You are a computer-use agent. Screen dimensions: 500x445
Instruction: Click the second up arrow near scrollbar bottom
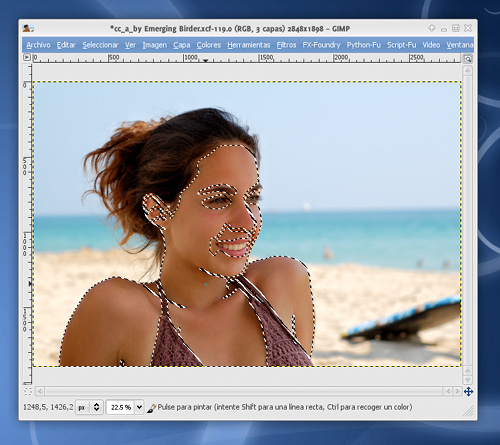468,371
